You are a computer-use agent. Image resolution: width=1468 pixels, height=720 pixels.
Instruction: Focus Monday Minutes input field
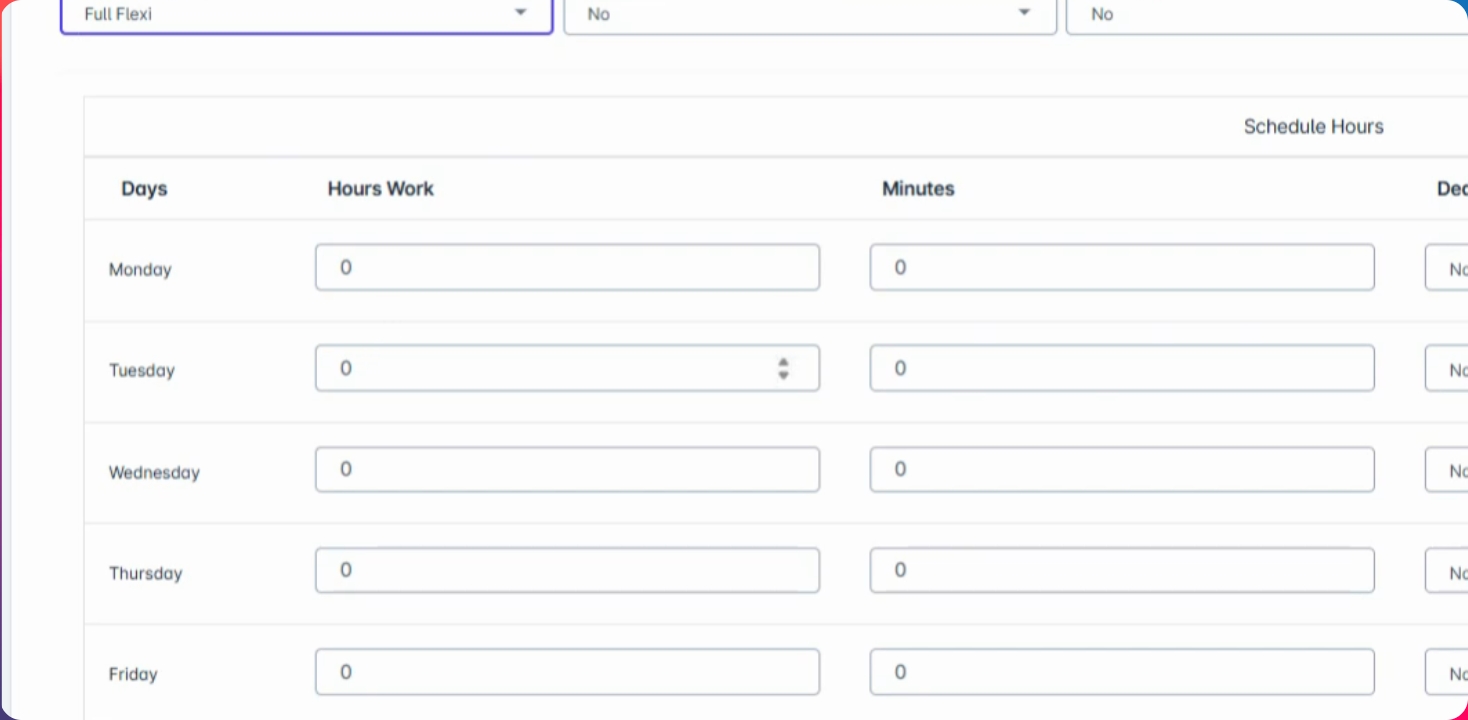(1121, 268)
